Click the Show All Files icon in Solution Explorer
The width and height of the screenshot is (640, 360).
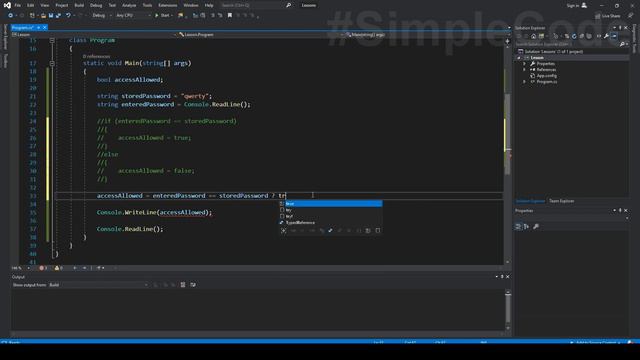[589, 36]
